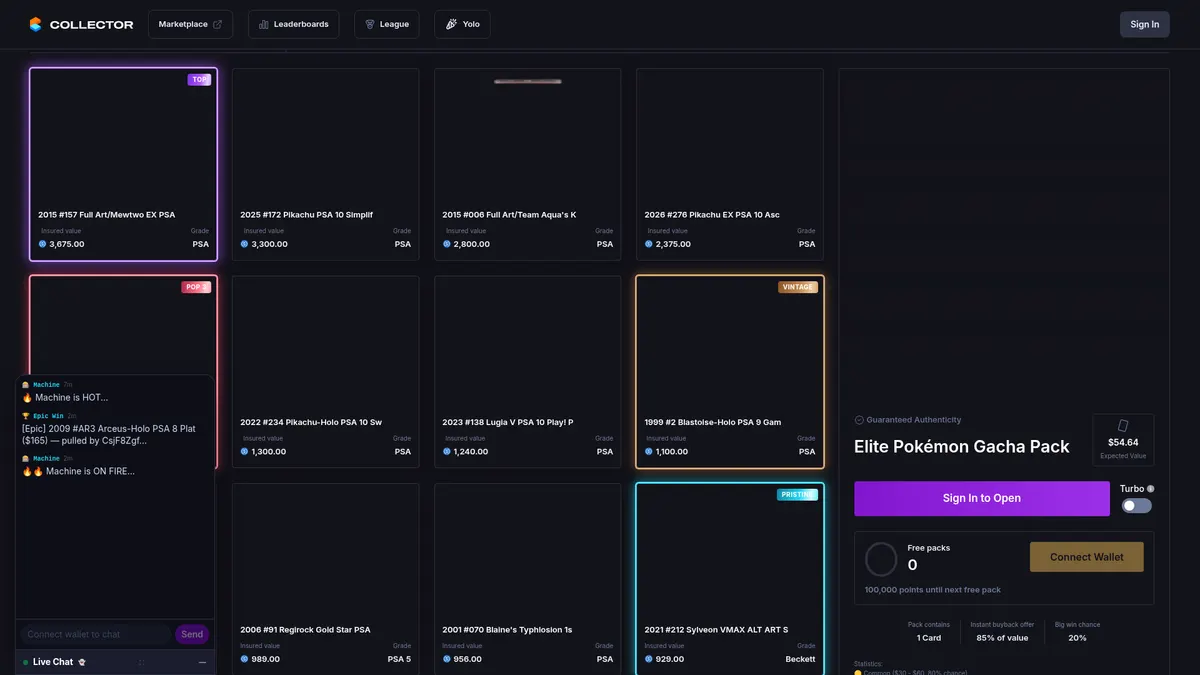This screenshot has height=675, width=1200.
Task: Click coin icon beside 929.00 value
Action: 649,659
